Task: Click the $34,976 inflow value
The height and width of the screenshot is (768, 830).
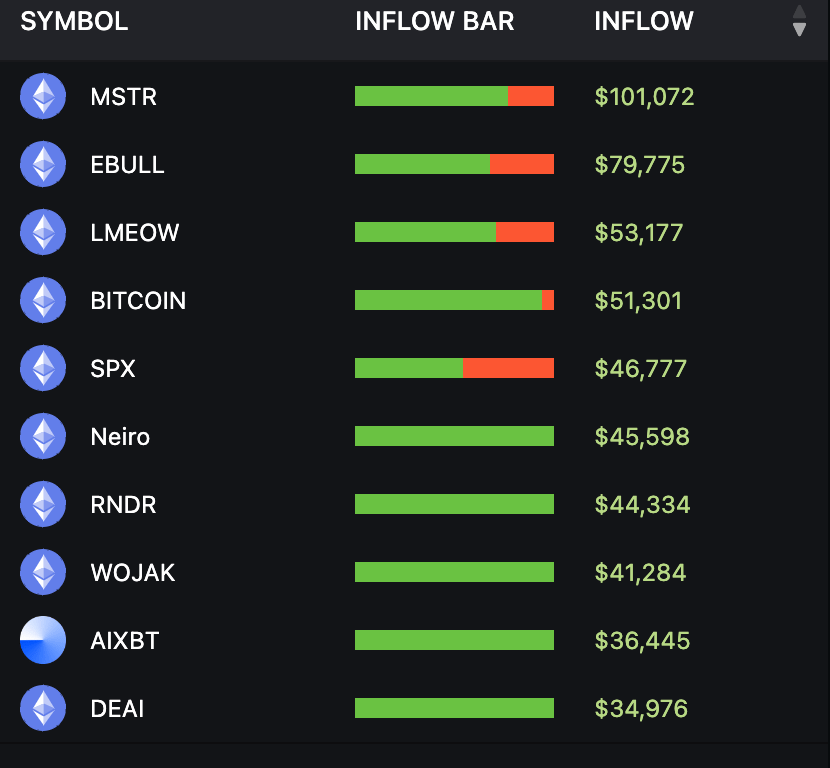Action: tap(641, 709)
